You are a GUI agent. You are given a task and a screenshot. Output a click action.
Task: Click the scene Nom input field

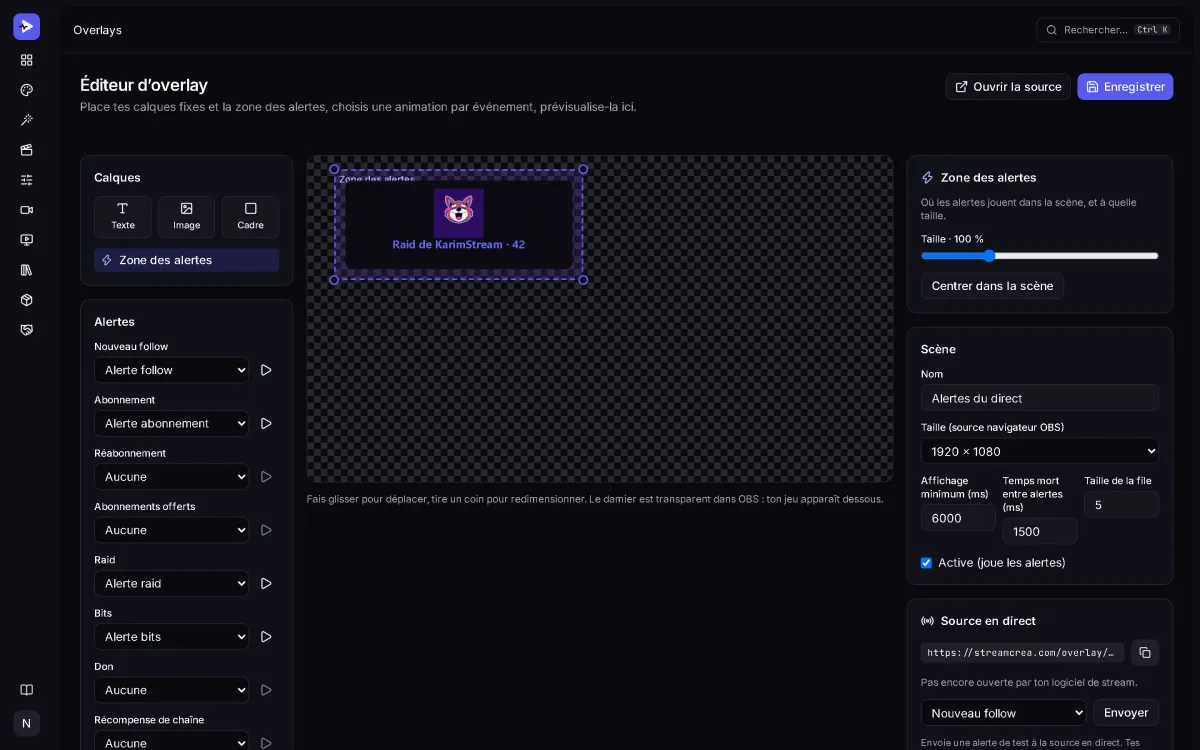click(1040, 398)
